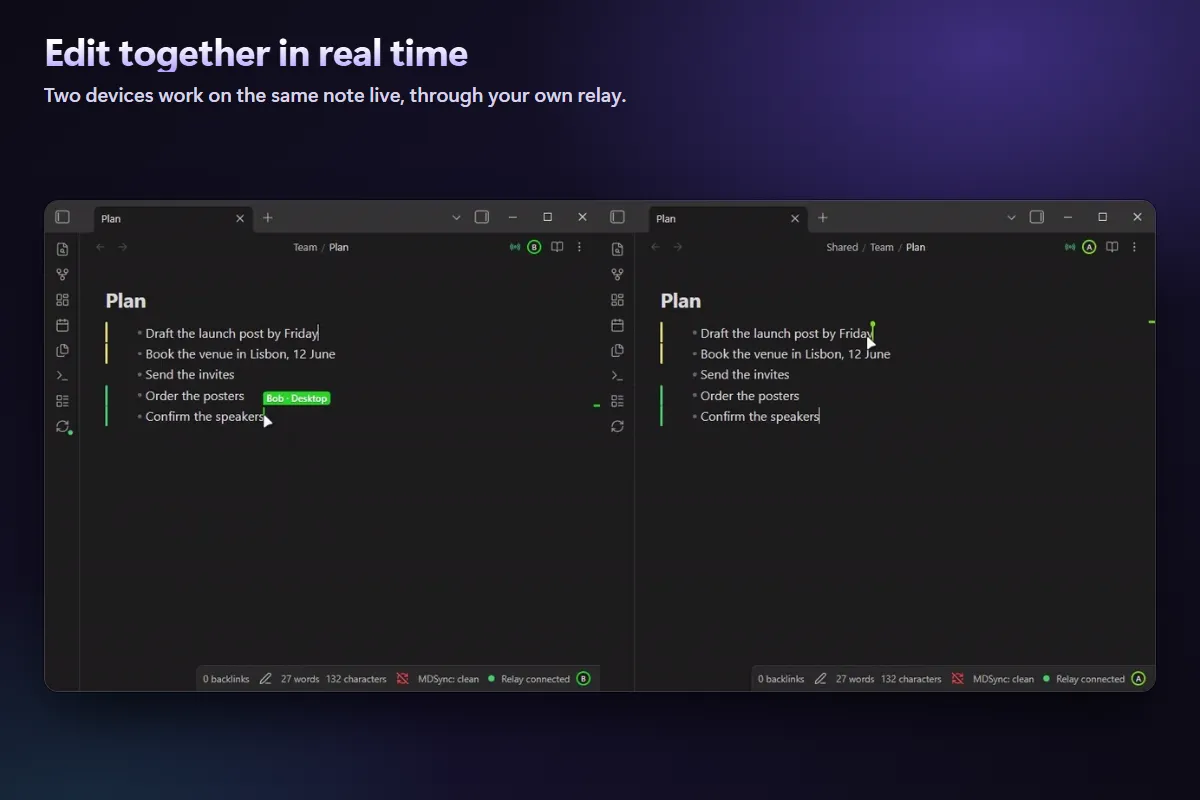Click sync icon in right window ribbon
Screen dimensions: 1200x800
coord(617,426)
